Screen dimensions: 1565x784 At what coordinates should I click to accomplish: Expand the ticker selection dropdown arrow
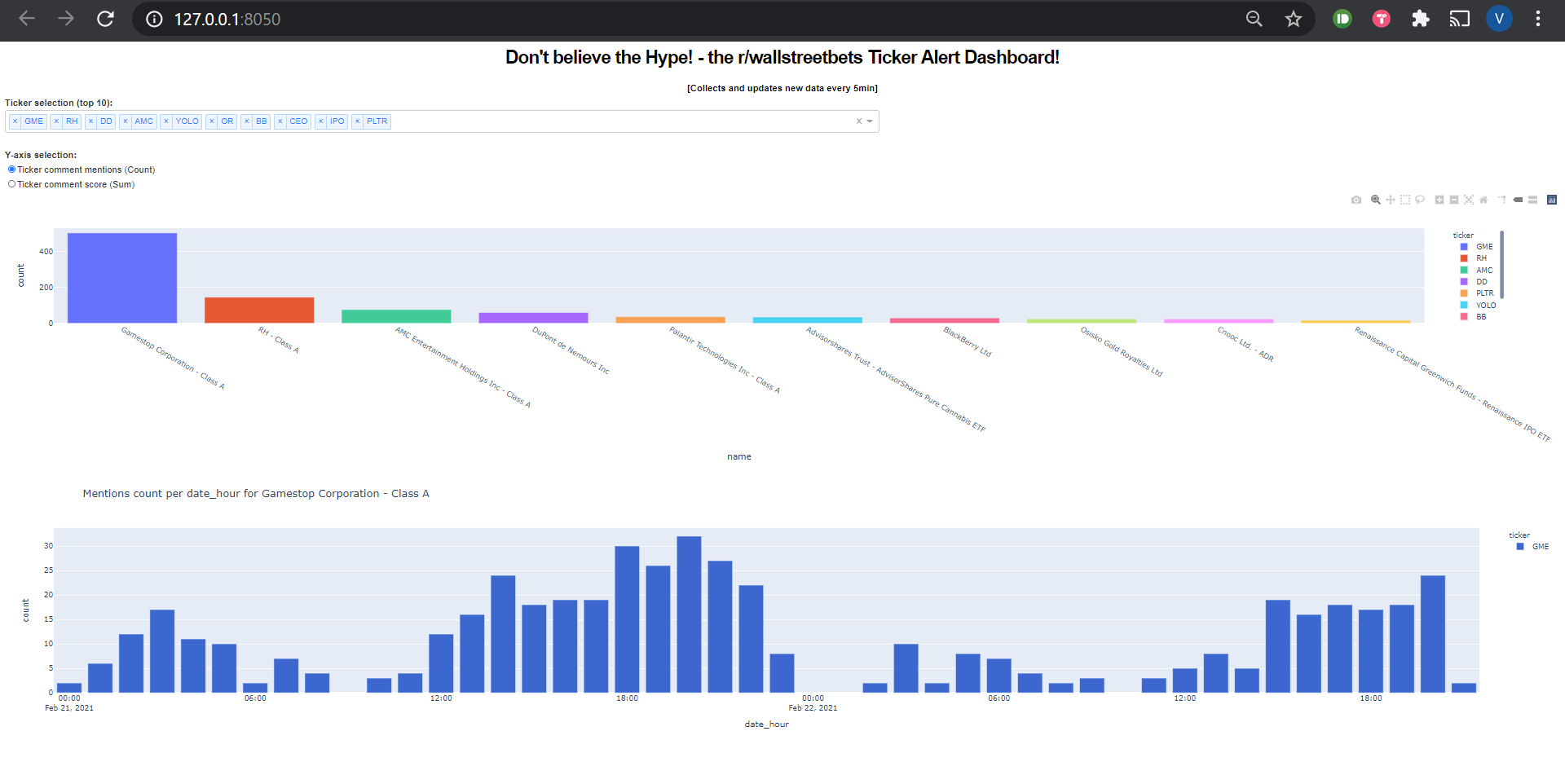pos(870,121)
